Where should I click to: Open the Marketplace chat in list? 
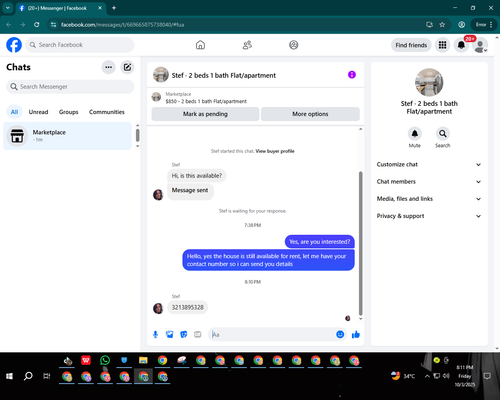(x=68, y=136)
